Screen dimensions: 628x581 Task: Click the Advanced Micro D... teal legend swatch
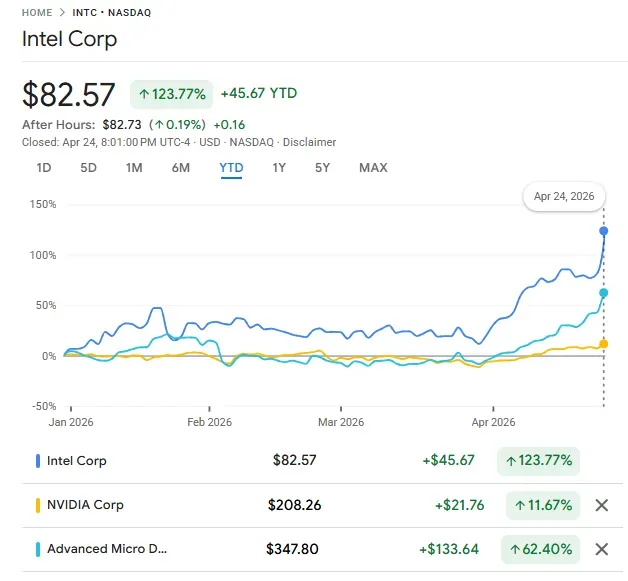point(38,549)
